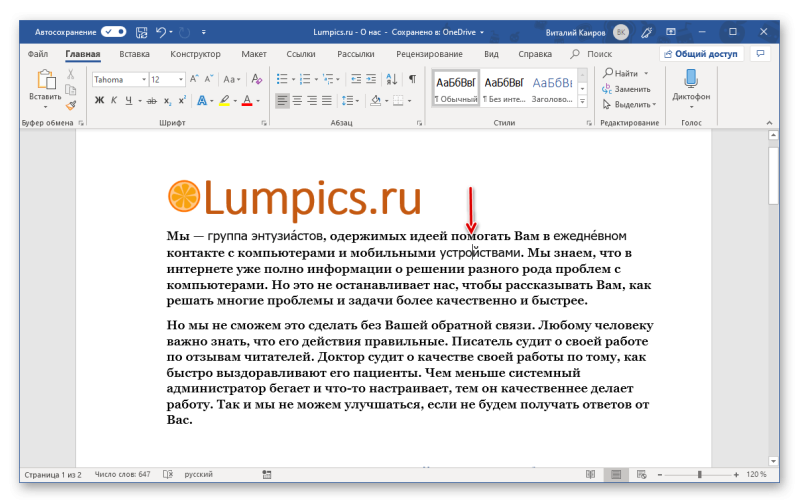Image resolution: width=800 pixels, height=503 pixels.
Task: Click the Redo icon
Action: [x=184, y=32]
